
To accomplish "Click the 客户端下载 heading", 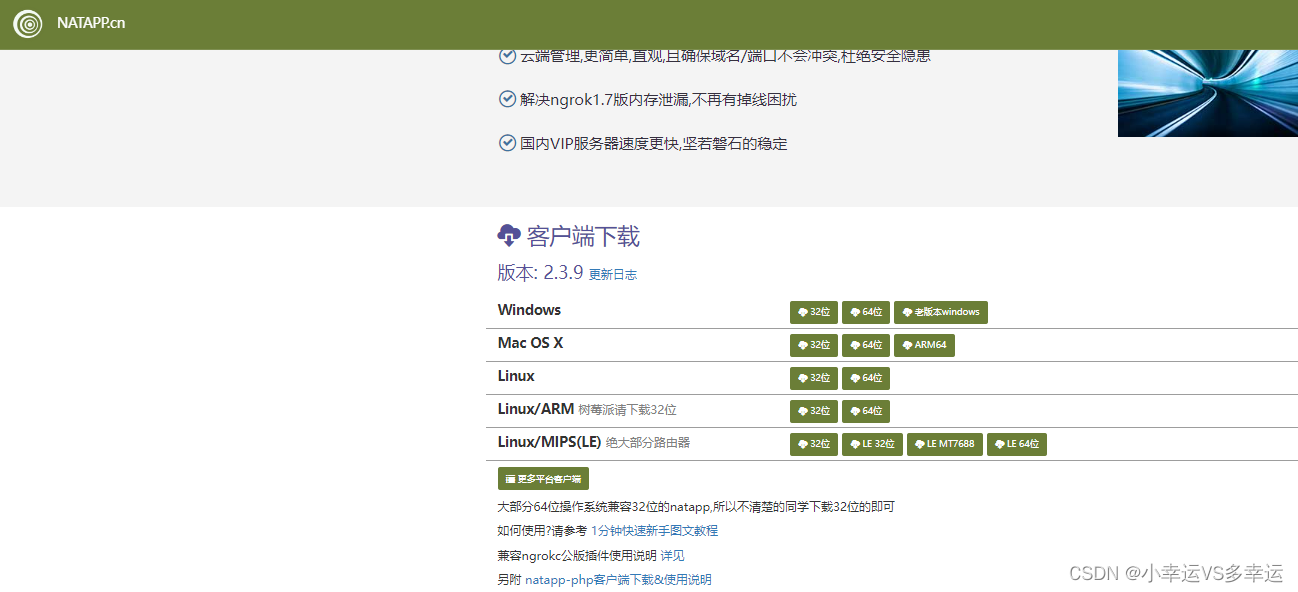I will (583, 237).
